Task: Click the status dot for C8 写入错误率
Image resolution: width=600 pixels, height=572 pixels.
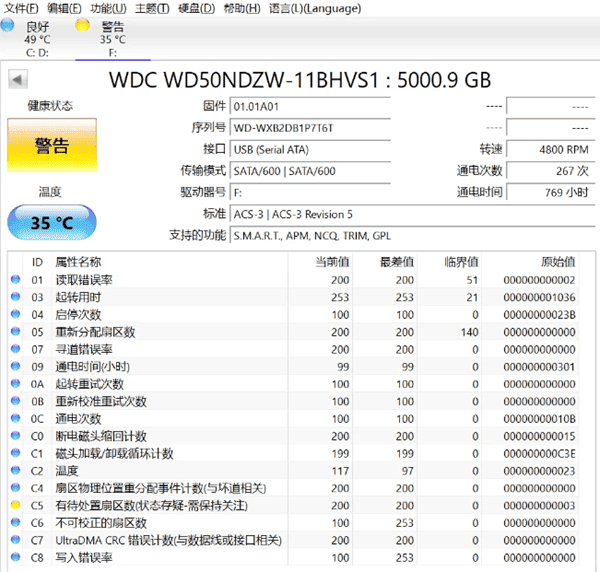Action: tap(16, 557)
